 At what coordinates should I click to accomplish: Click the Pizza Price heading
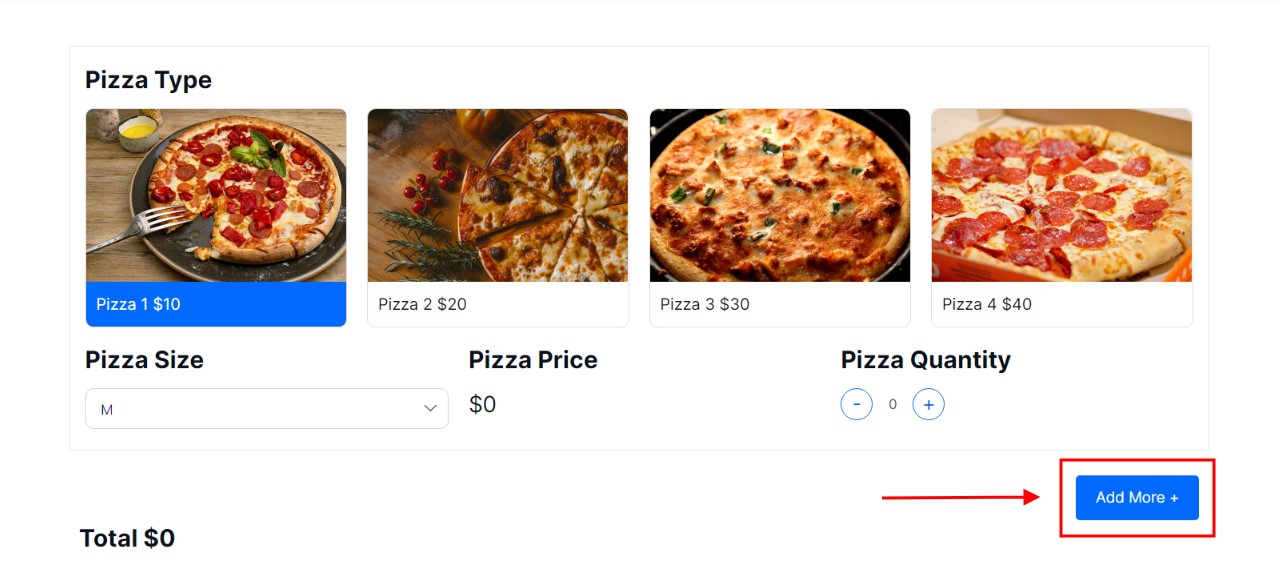click(x=533, y=360)
